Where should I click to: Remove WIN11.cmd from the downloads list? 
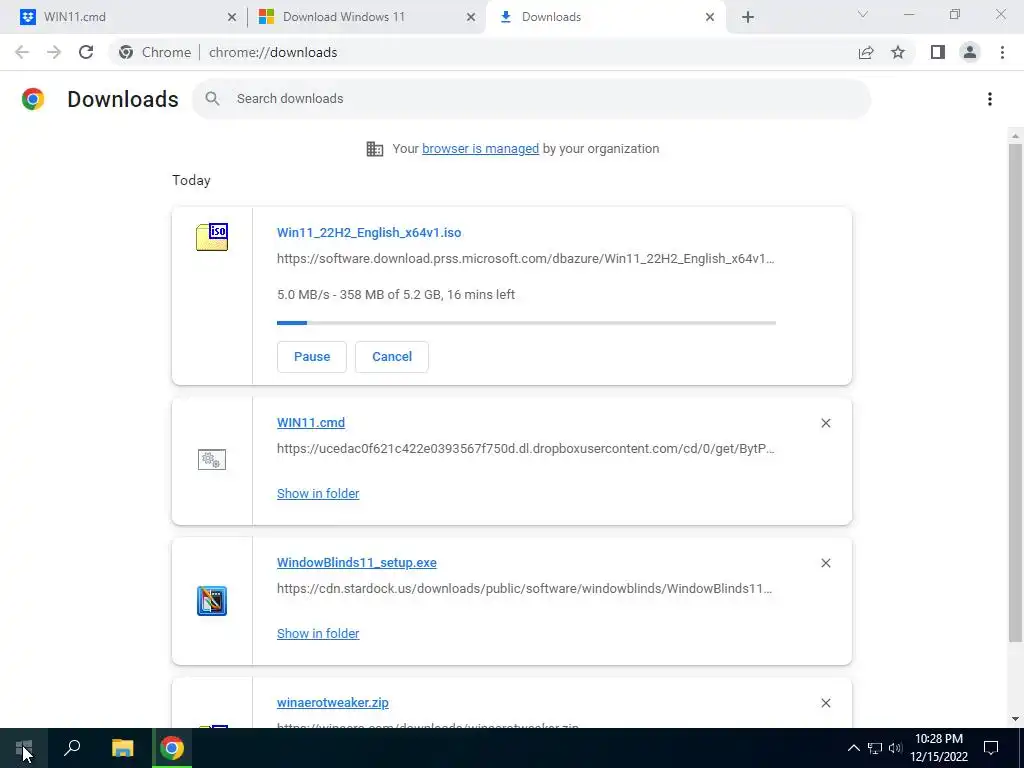click(825, 423)
